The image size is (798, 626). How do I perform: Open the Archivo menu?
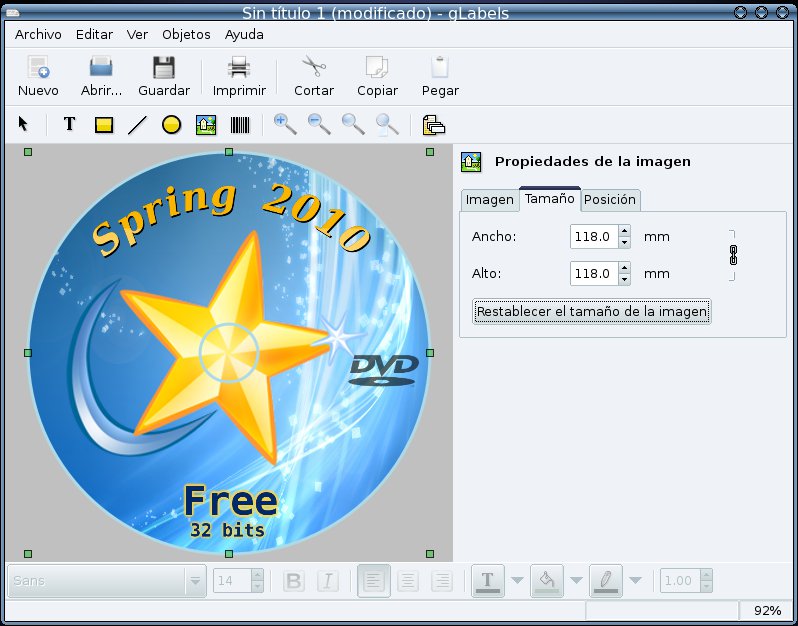pos(38,35)
